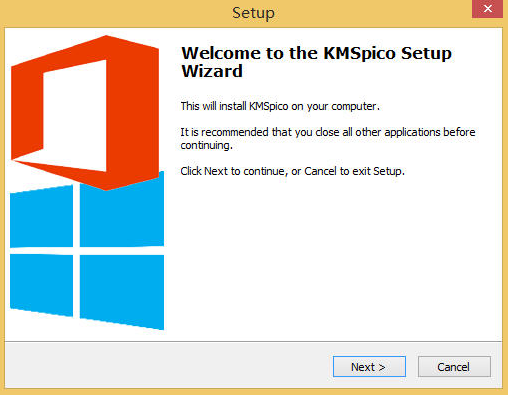Click the lower-right pane of the Windows logo

coord(122,292)
